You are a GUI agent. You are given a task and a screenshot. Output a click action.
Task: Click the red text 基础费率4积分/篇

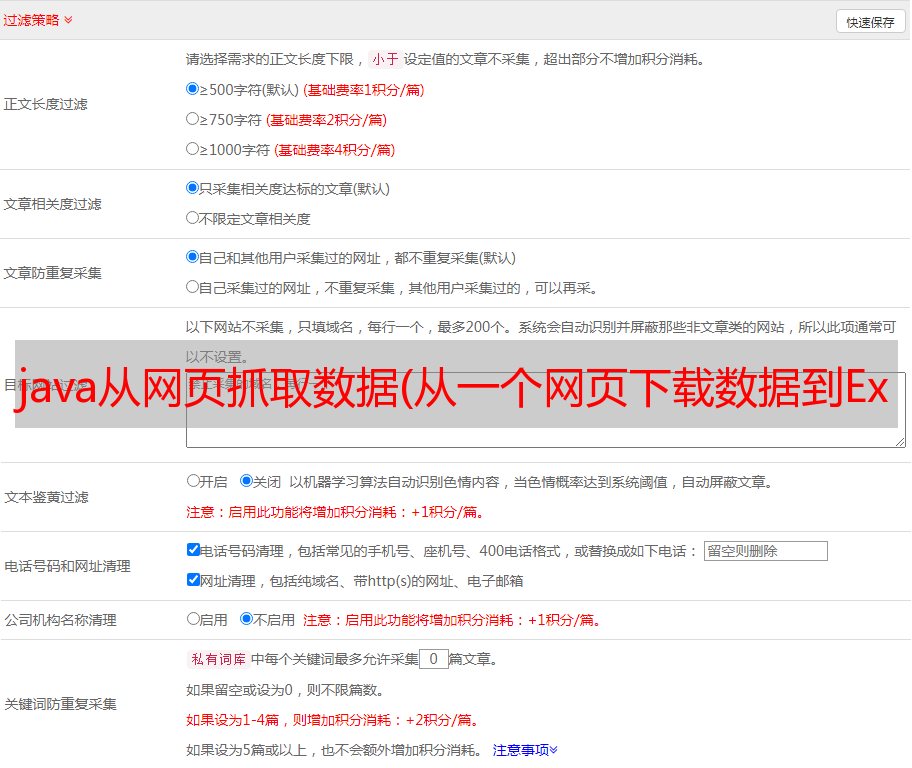pos(334,150)
